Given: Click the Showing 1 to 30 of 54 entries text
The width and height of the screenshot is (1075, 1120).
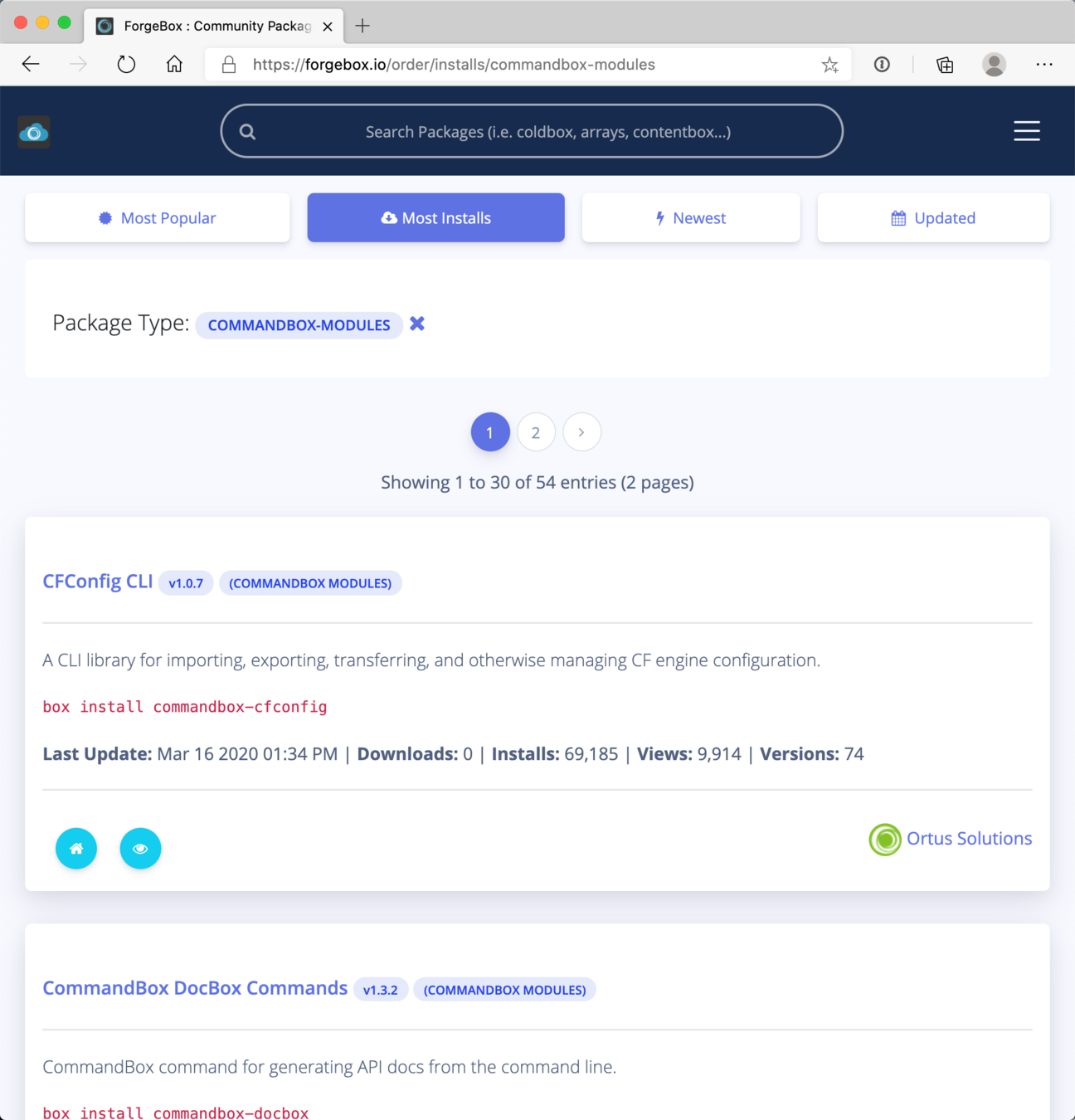Looking at the screenshot, I should (x=537, y=482).
